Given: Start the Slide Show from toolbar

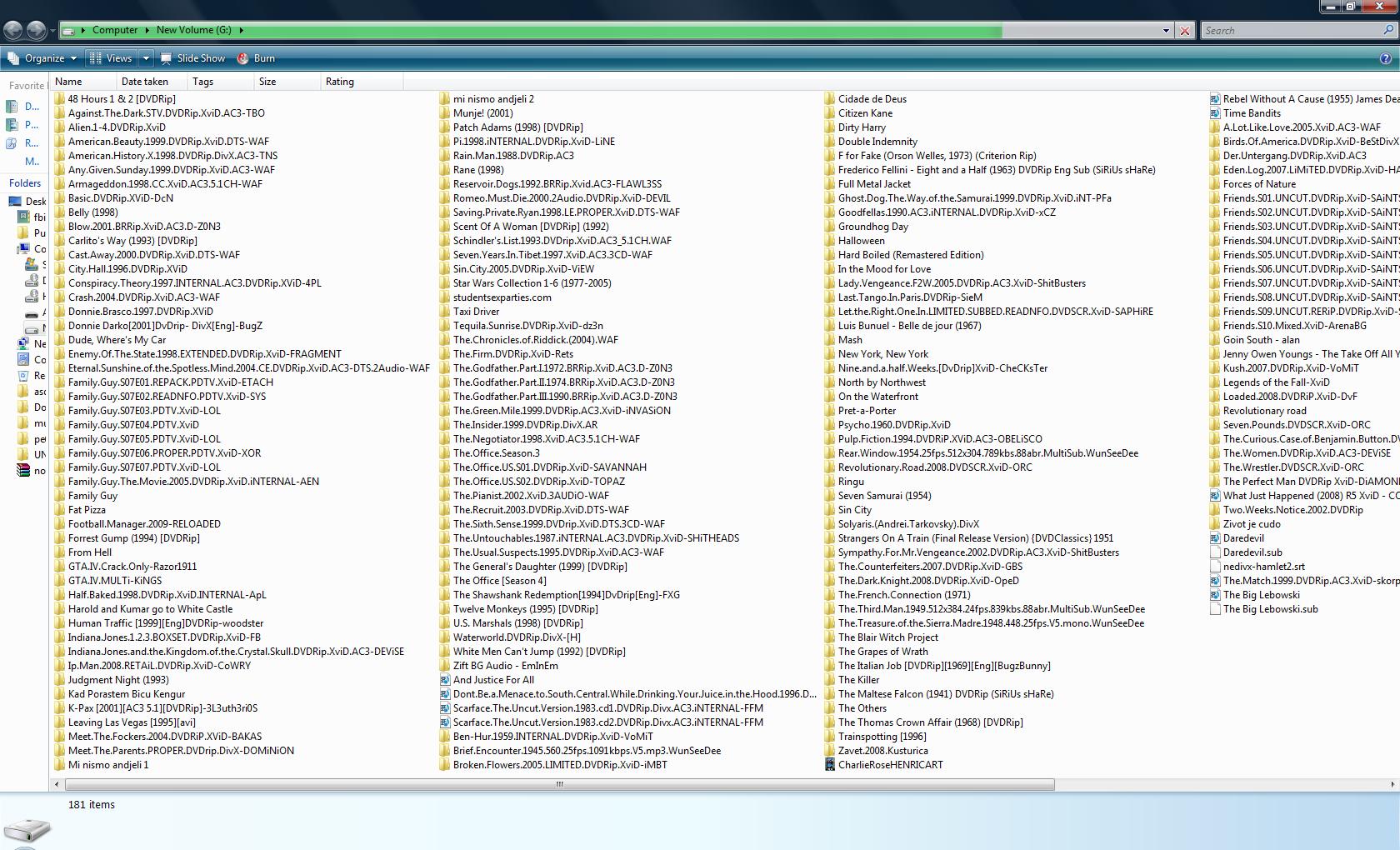Looking at the screenshot, I should 193,58.
